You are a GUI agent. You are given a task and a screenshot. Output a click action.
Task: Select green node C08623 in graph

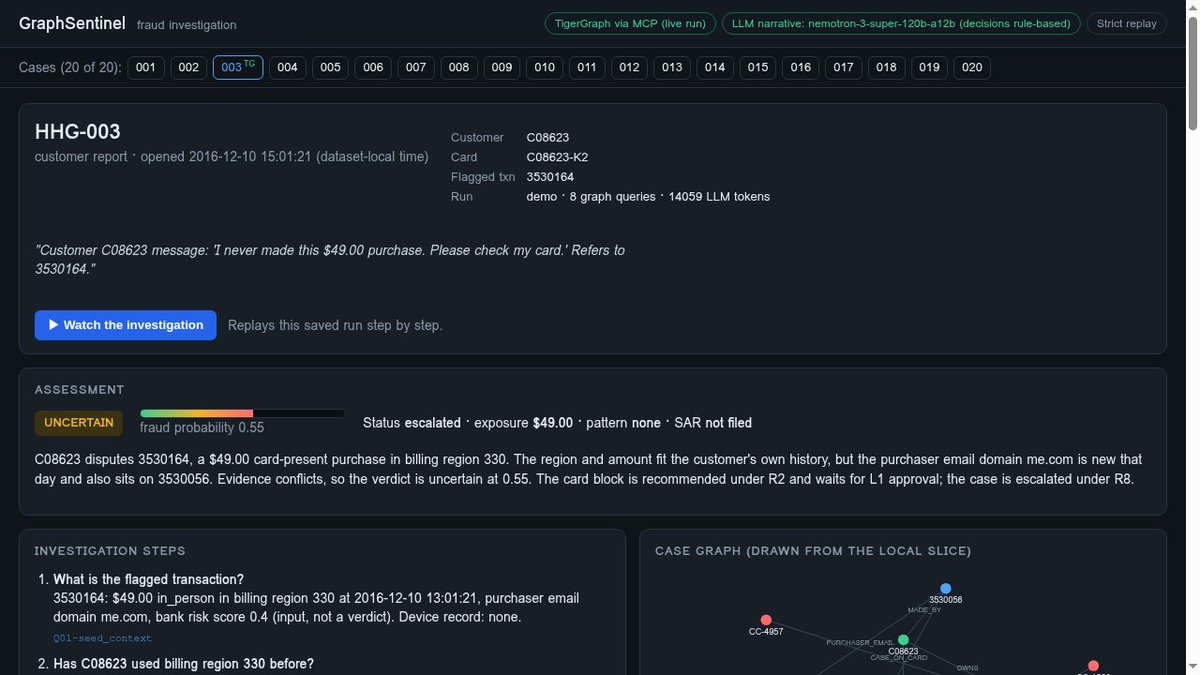pos(903,640)
